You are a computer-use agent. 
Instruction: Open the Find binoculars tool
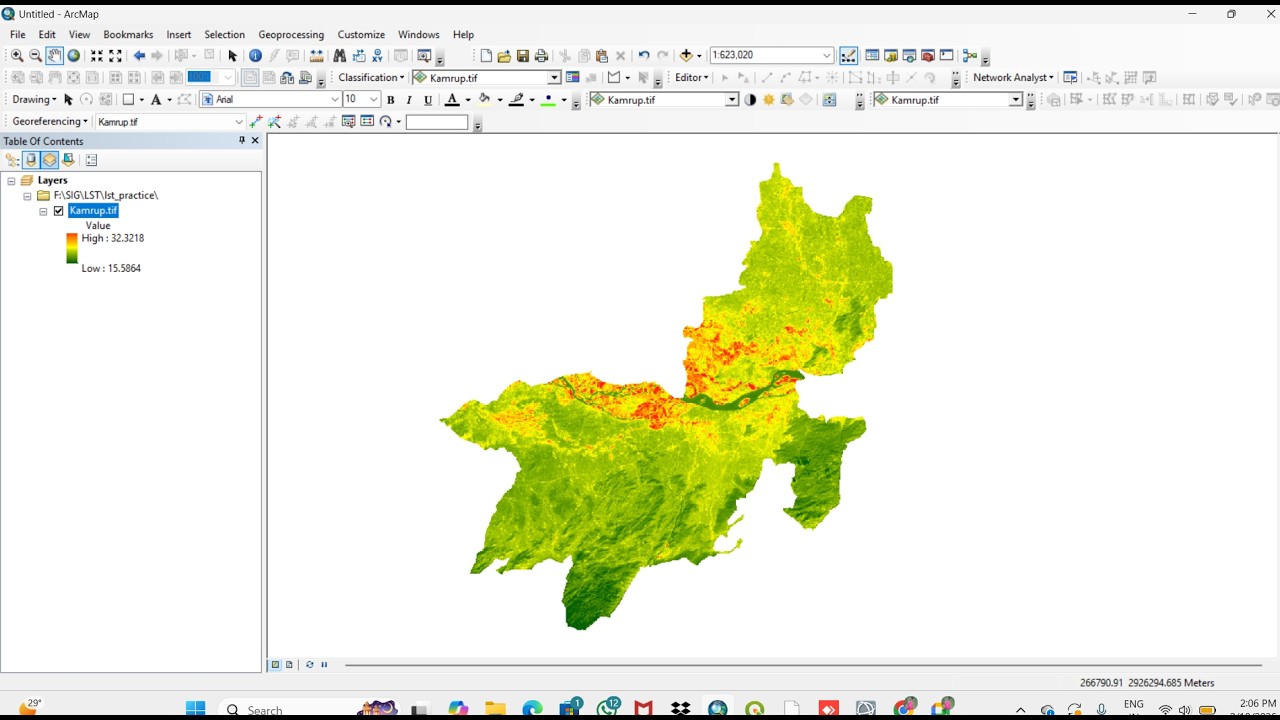tap(340, 56)
